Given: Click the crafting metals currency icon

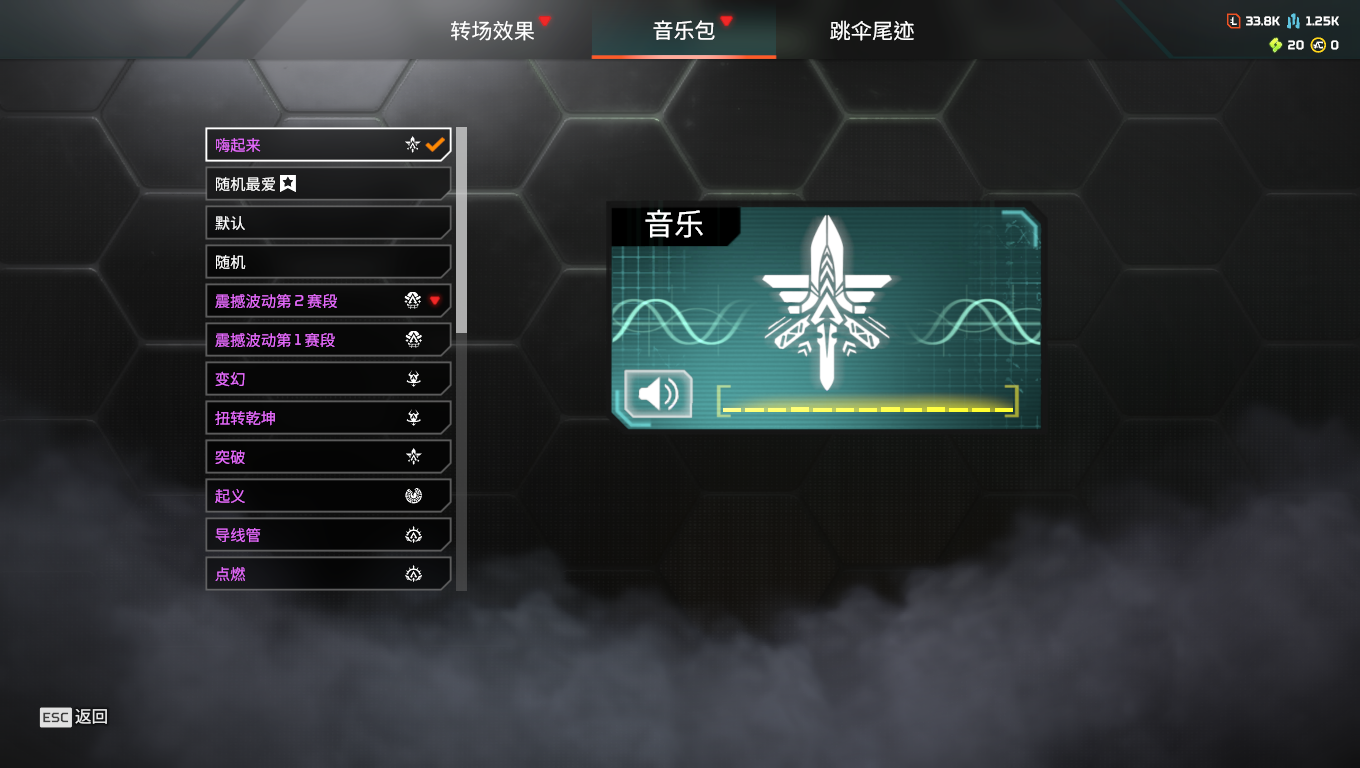Looking at the screenshot, I should (x=1294, y=21).
